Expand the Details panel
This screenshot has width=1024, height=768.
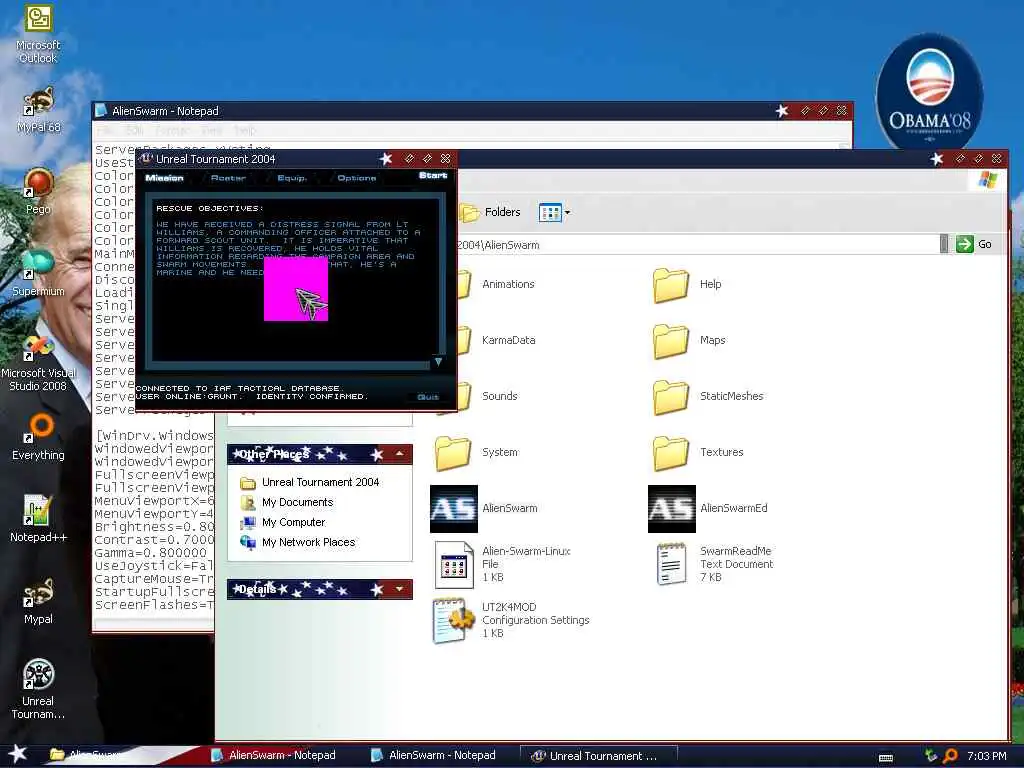coord(400,589)
